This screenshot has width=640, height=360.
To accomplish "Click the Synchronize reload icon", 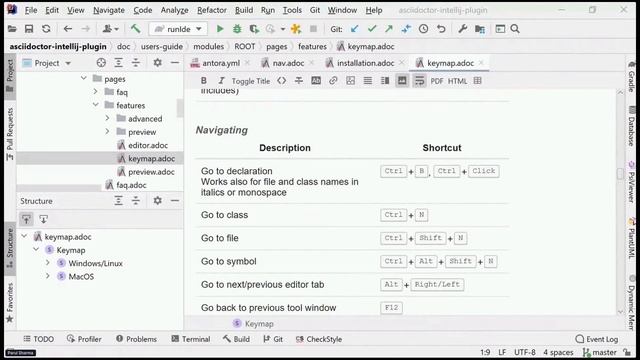I will click(x=46, y=29).
